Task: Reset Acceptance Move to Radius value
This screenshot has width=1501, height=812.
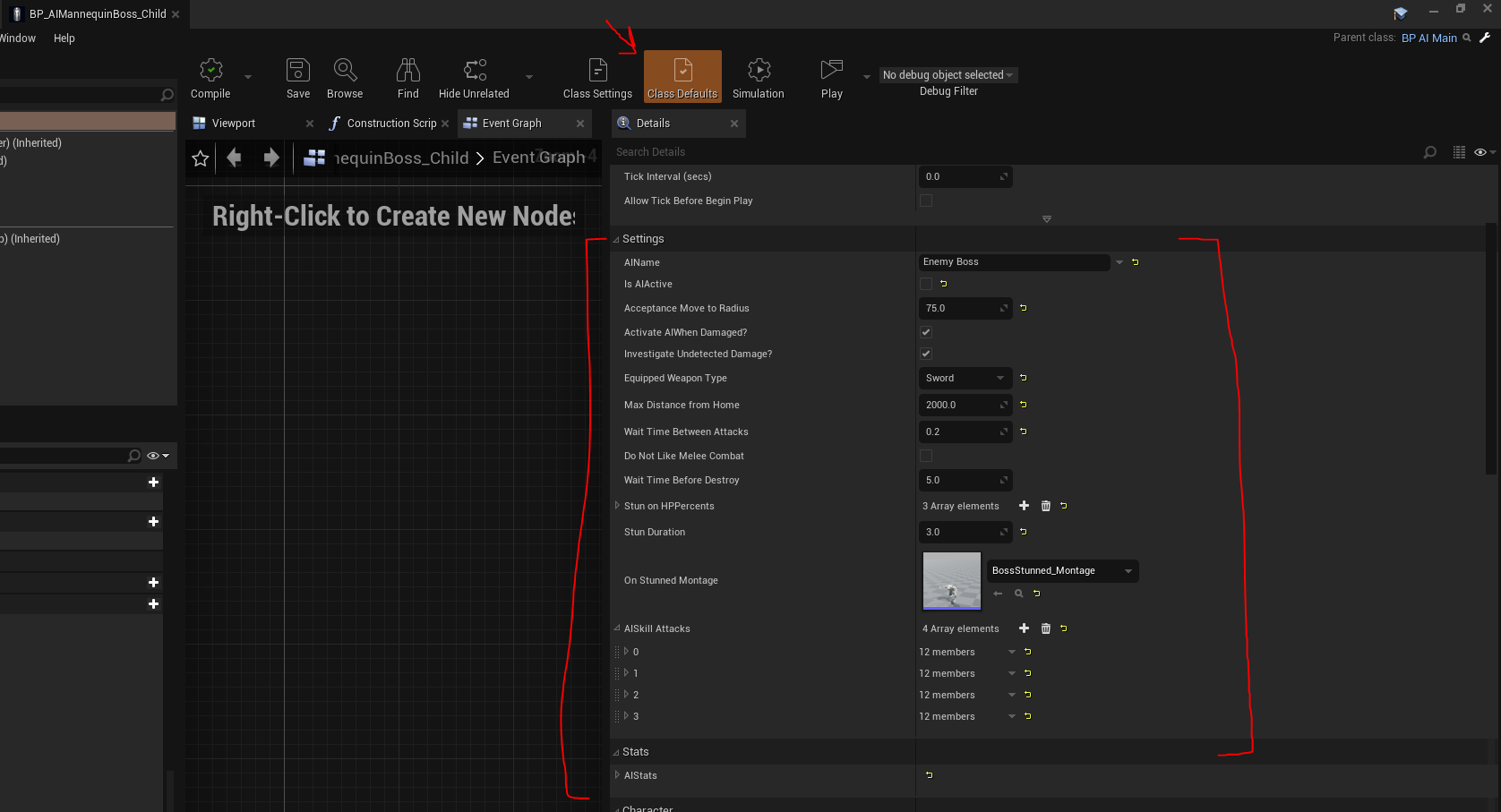Action: (x=1024, y=308)
